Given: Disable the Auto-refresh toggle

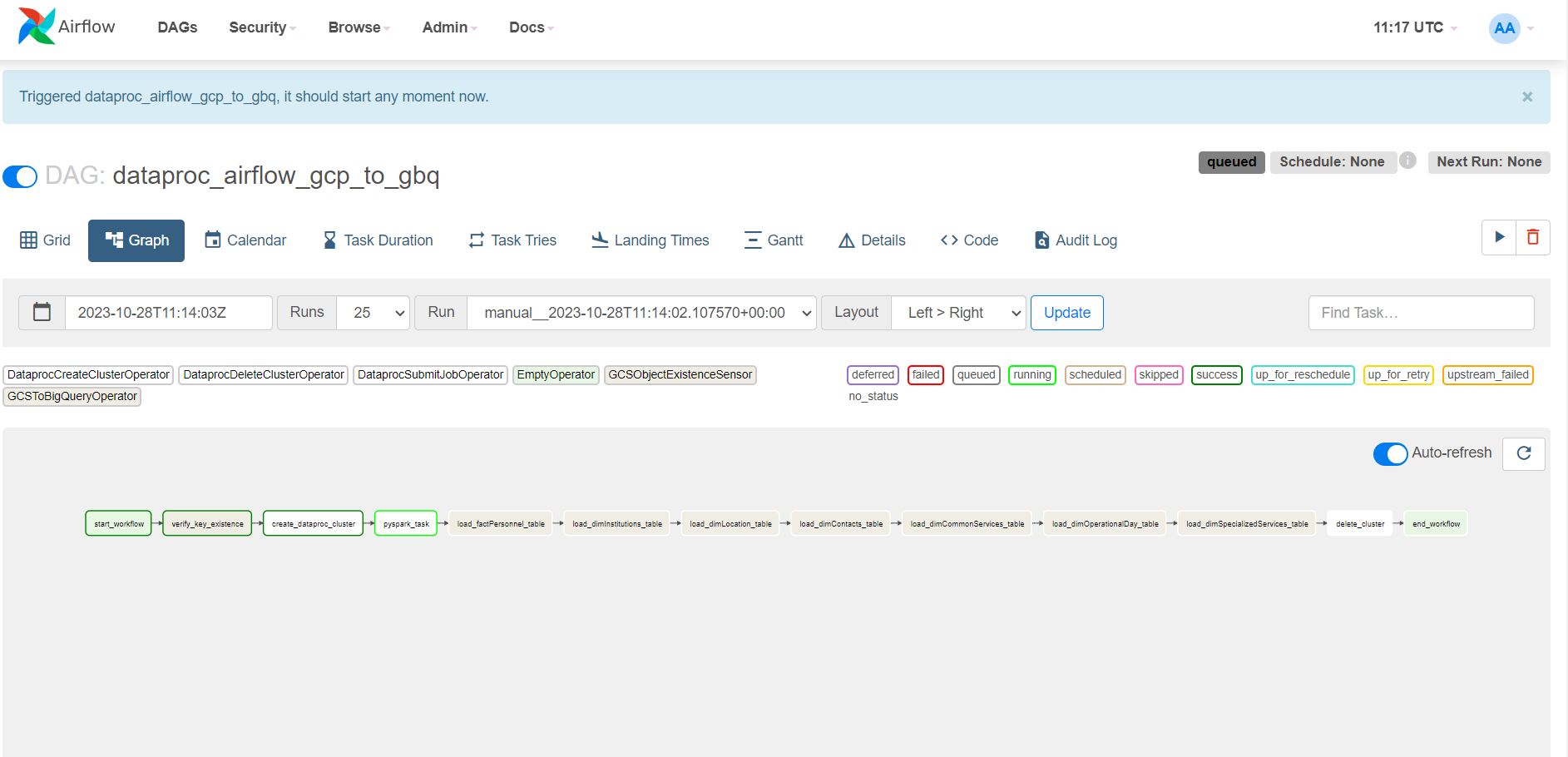Looking at the screenshot, I should point(1390,453).
